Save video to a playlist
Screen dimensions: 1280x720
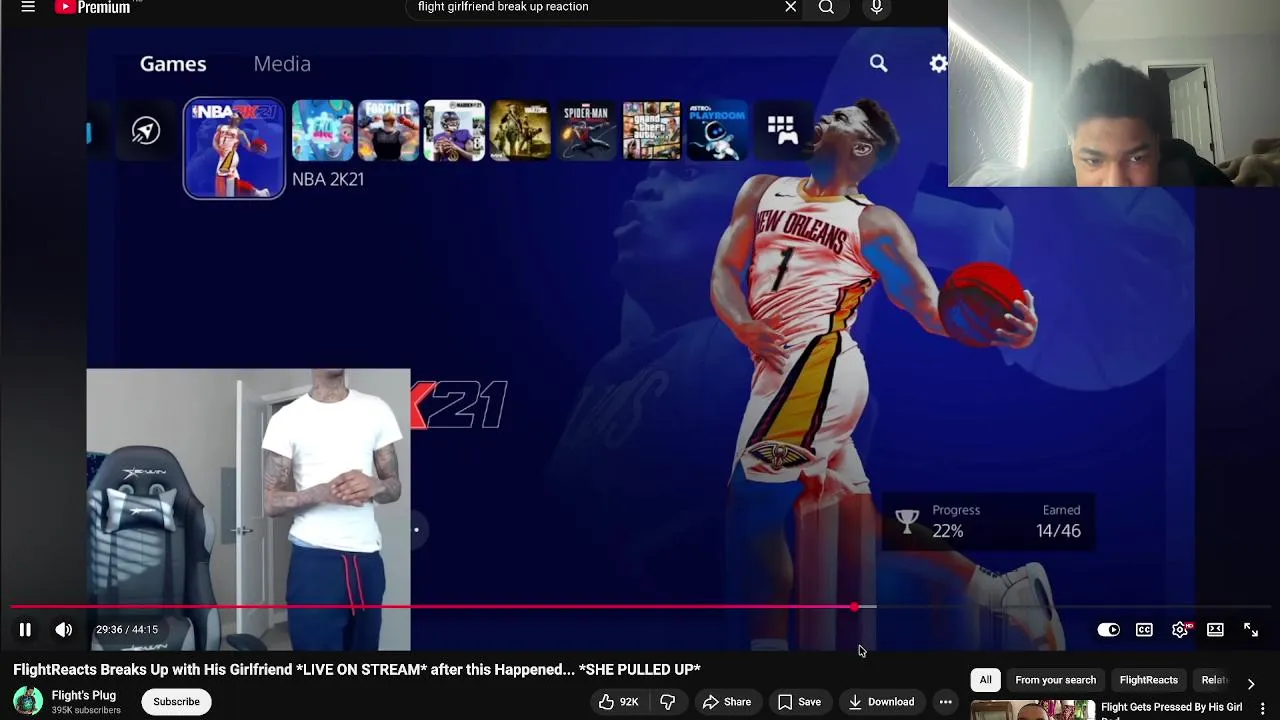799,702
